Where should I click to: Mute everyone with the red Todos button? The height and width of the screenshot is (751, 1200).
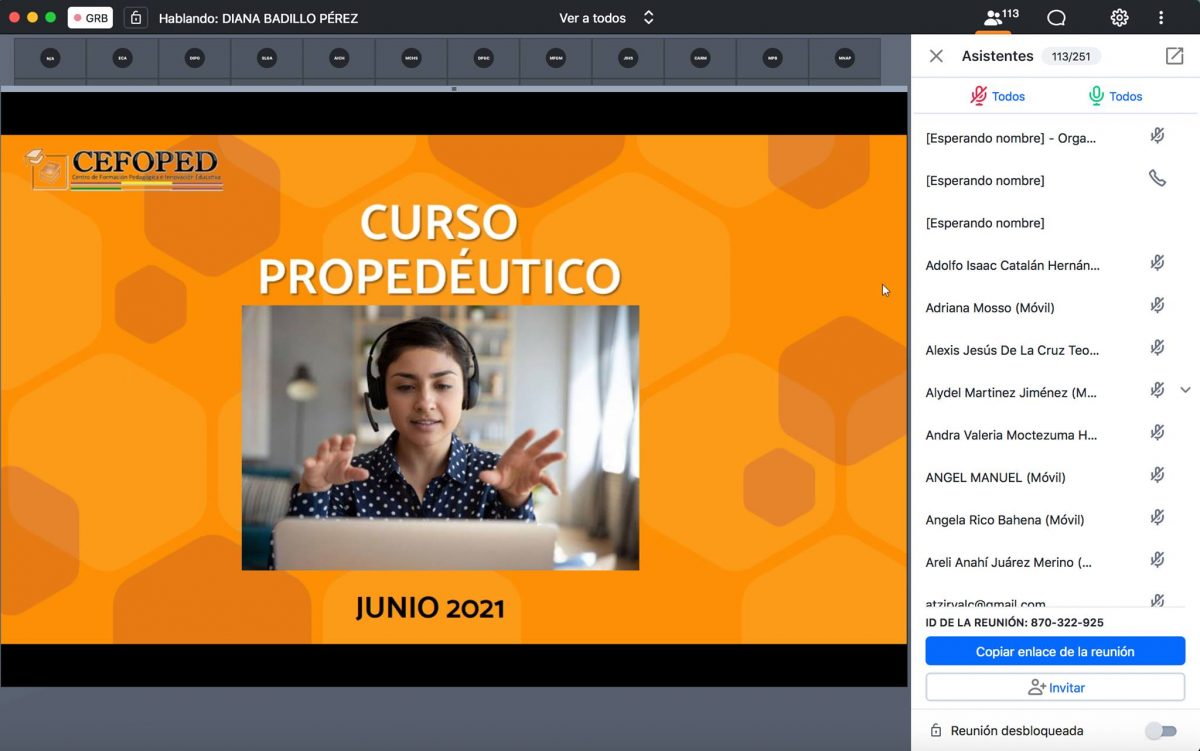tap(997, 96)
